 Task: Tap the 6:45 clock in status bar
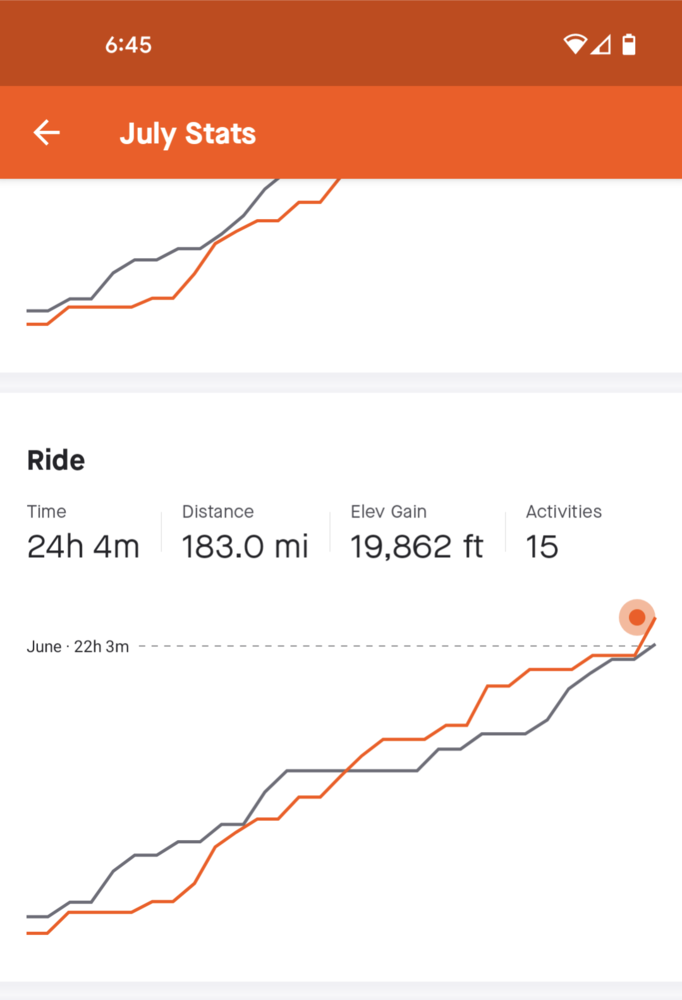click(x=128, y=45)
